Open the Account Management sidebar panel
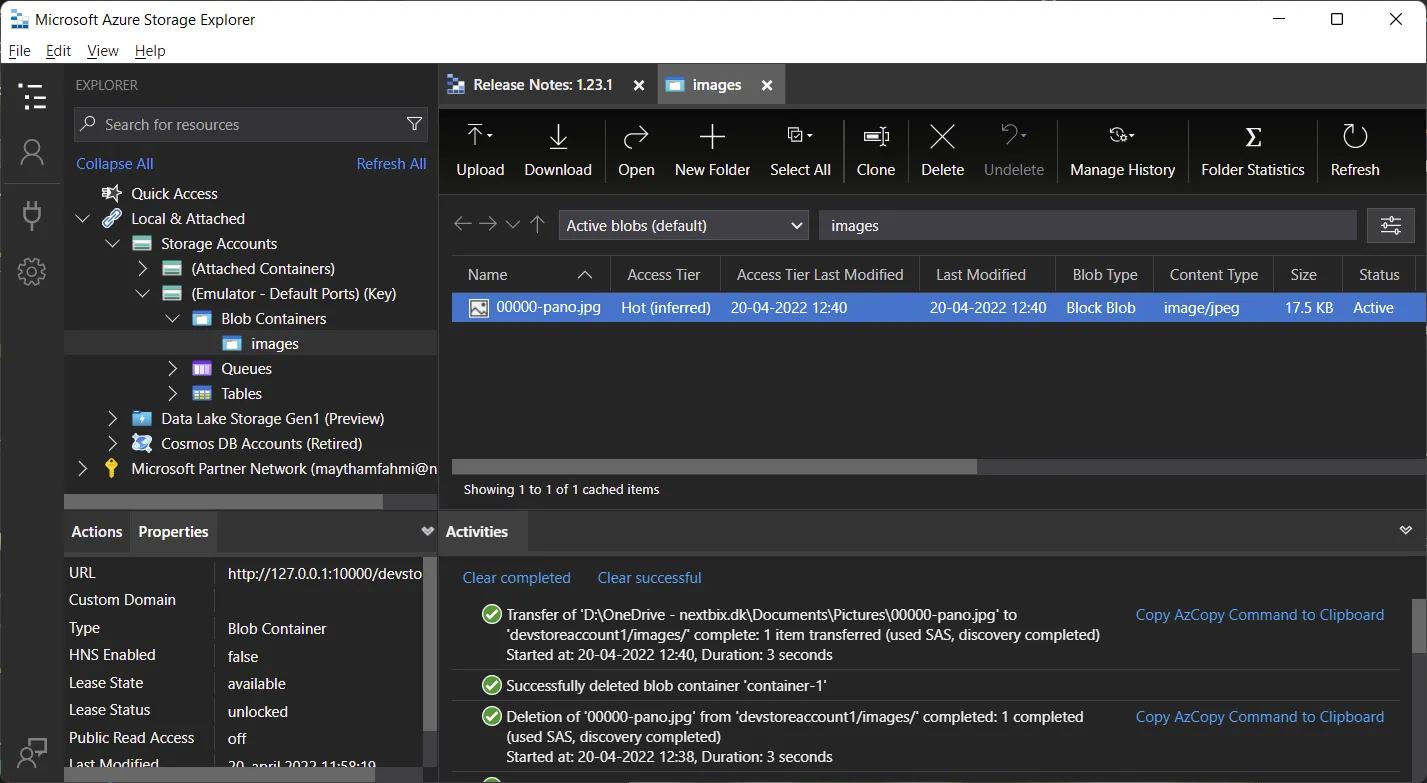Viewport: 1427px width, 783px height. pos(32,153)
